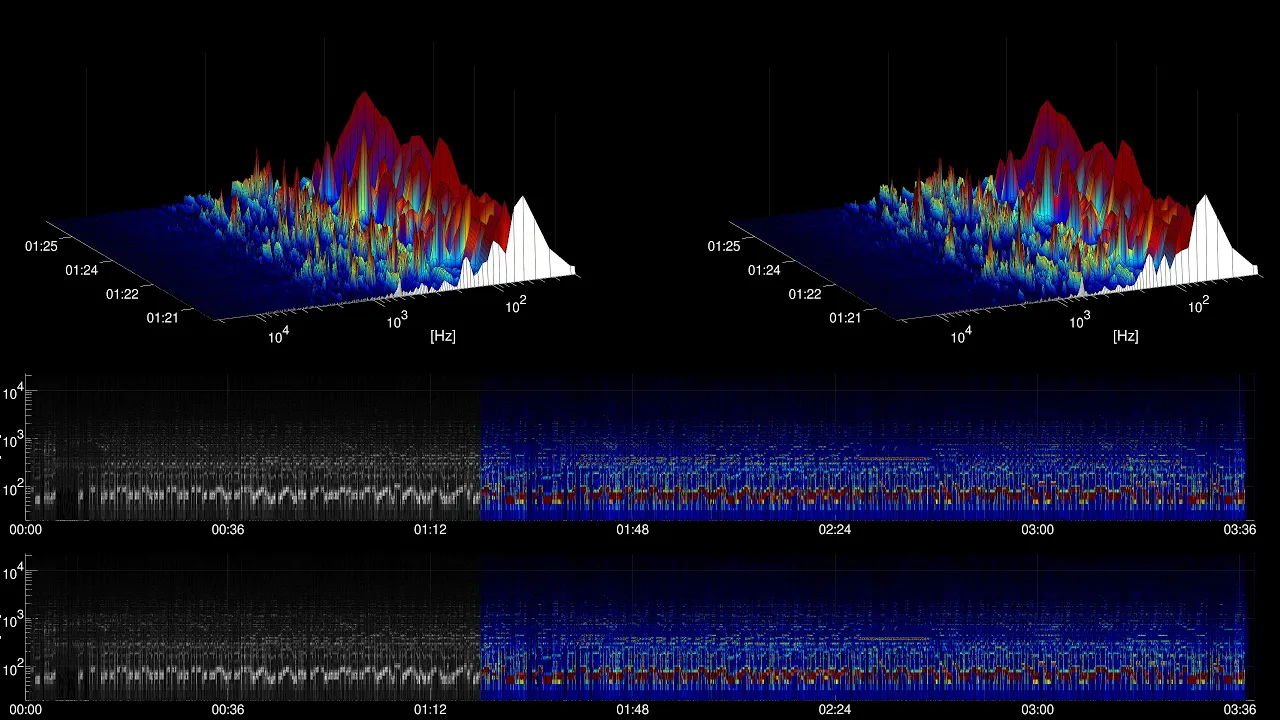Click the 01:21 time label on left 3D plot
Viewport: 1280px width, 720px height.
(163, 318)
